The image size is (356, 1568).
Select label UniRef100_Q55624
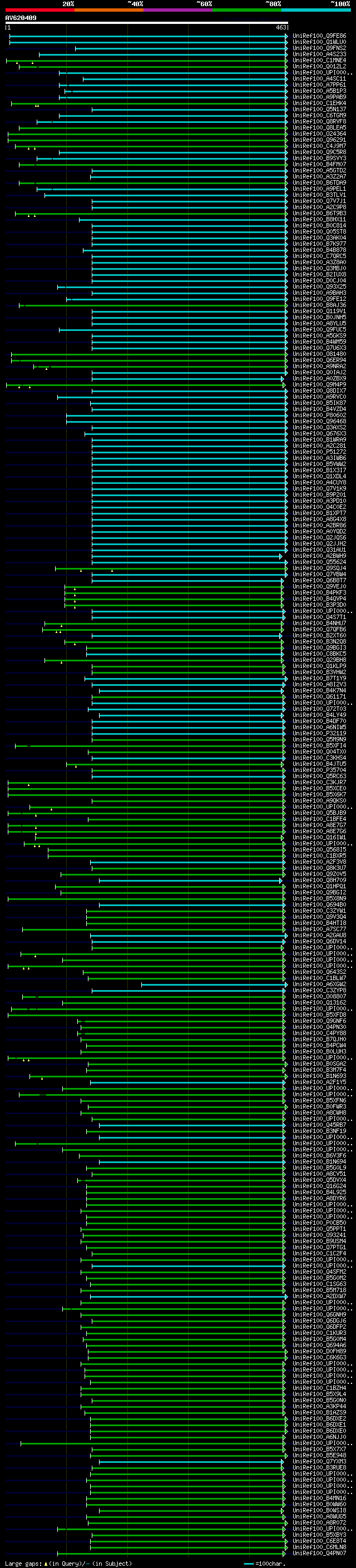tap(319, 562)
